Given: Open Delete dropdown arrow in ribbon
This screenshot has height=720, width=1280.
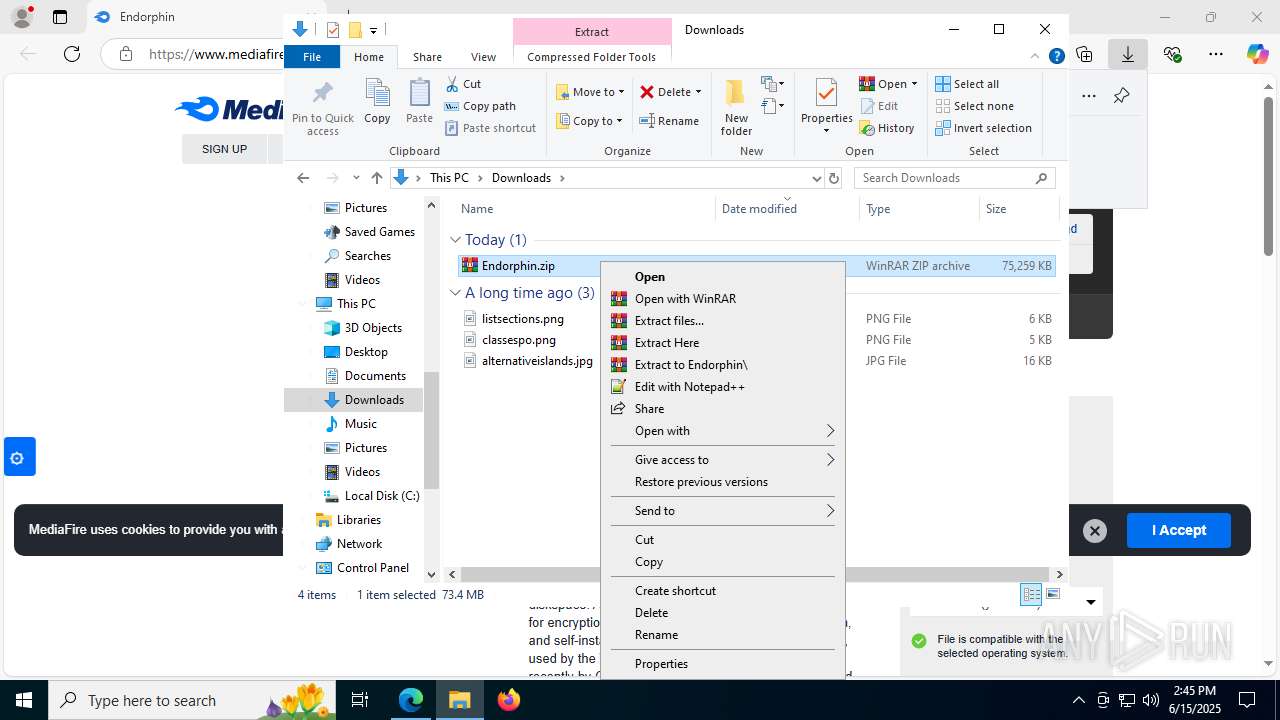Looking at the screenshot, I should click(x=698, y=92).
